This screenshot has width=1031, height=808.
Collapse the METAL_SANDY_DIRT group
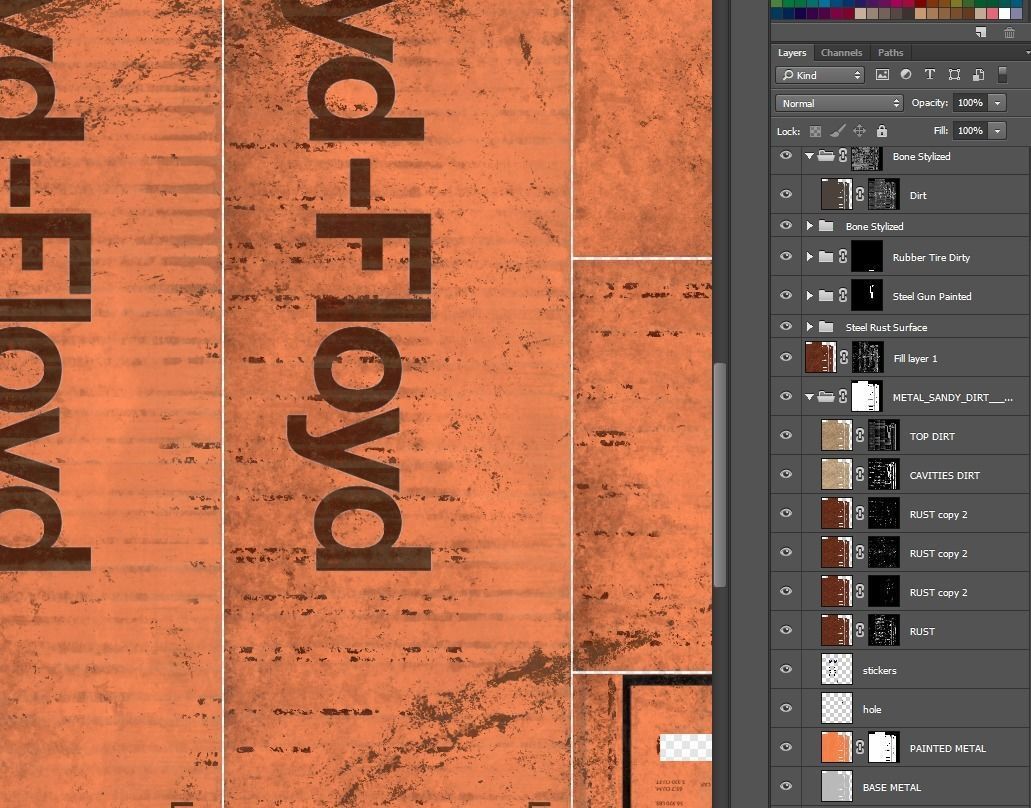pyautogui.click(x=809, y=397)
